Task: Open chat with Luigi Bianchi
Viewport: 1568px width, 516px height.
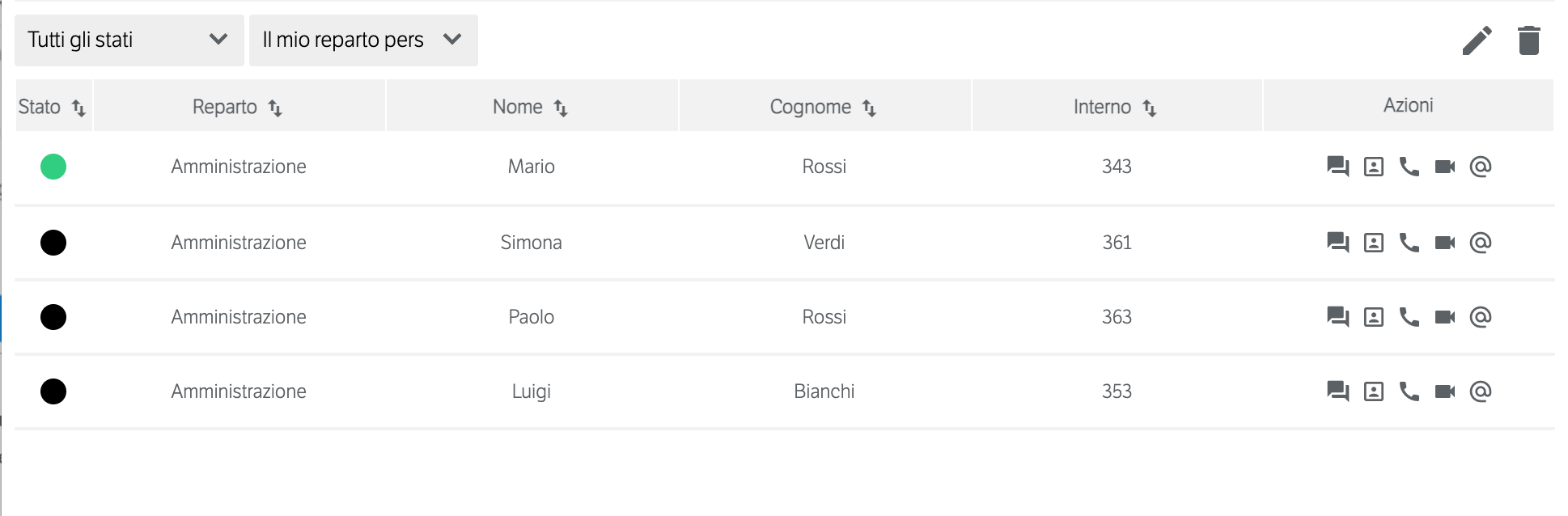Action: coord(1337,391)
